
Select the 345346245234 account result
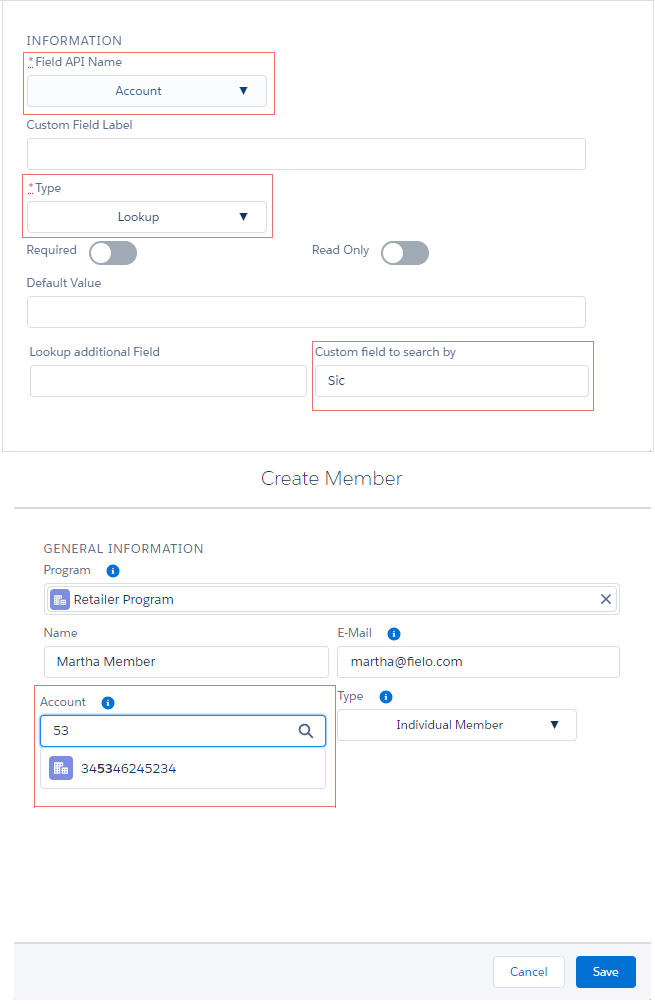[x=182, y=768]
